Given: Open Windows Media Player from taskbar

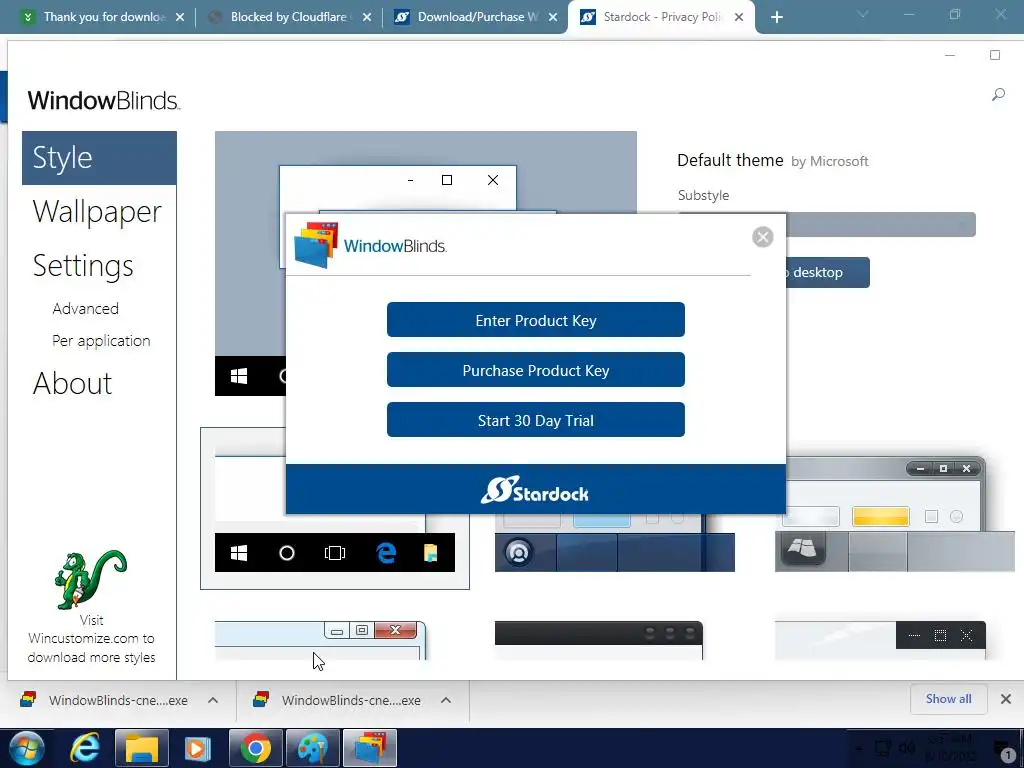Looking at the screenshot, I should point(198,748).
